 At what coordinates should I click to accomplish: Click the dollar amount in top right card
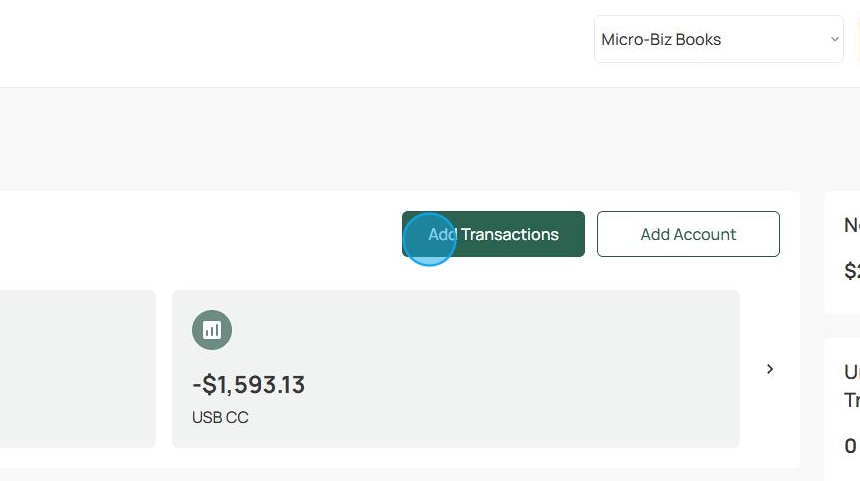coord(852,270)
